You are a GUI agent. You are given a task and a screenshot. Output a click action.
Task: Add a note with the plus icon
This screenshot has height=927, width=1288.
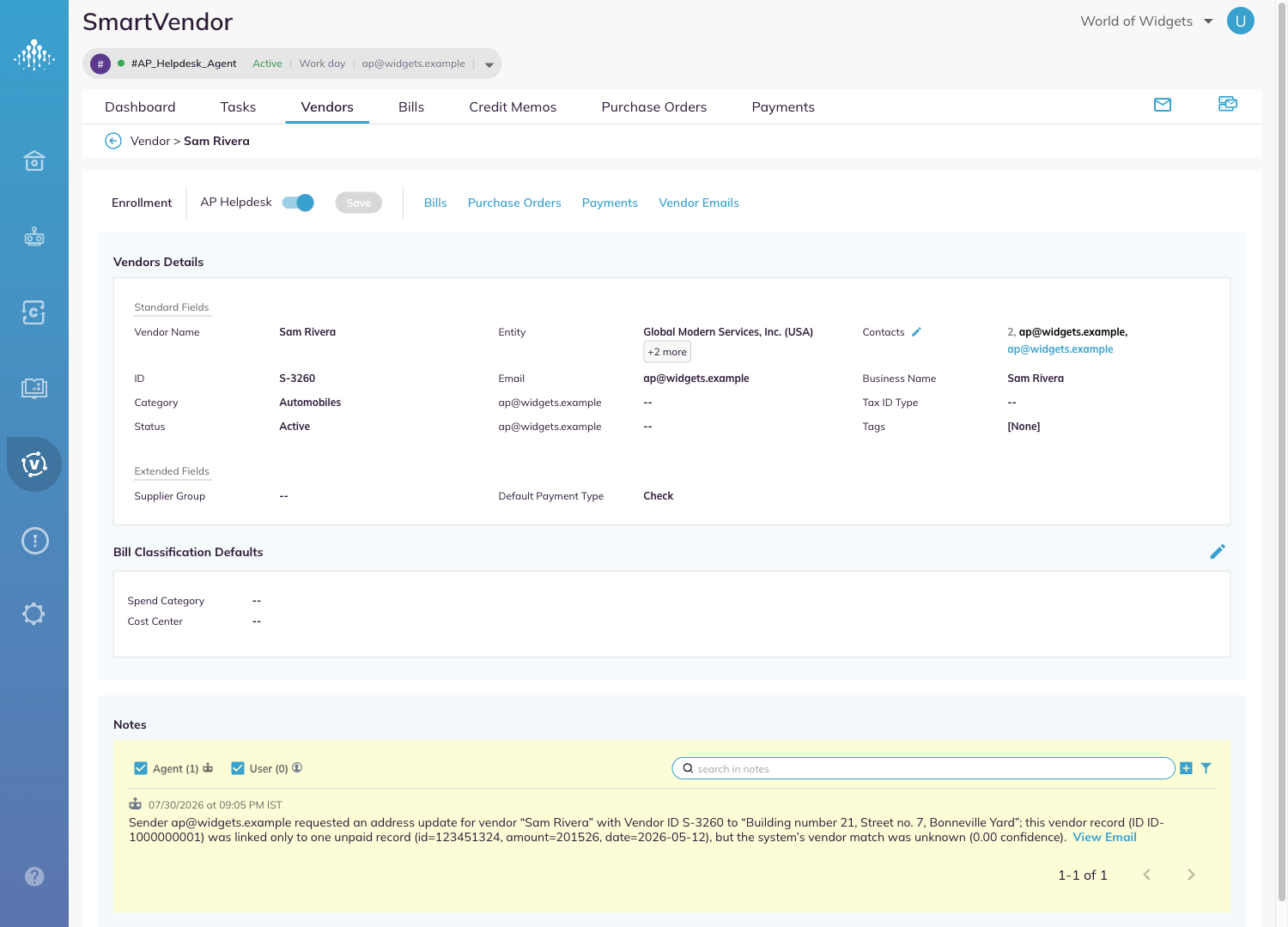click(x=1186, y=768)
